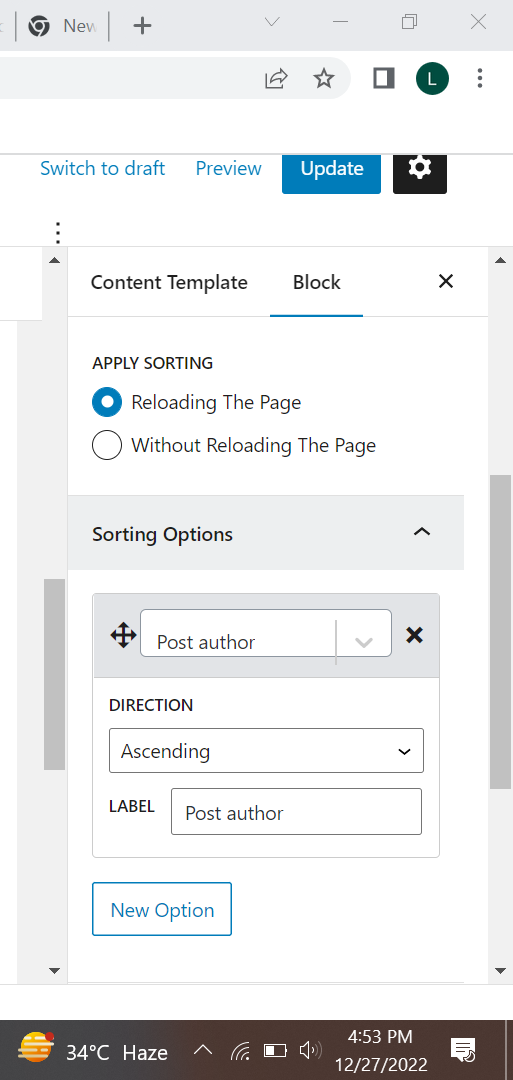Switch to the Block tab
Screen dimensions: 513x1080
(x=317, y=282)
